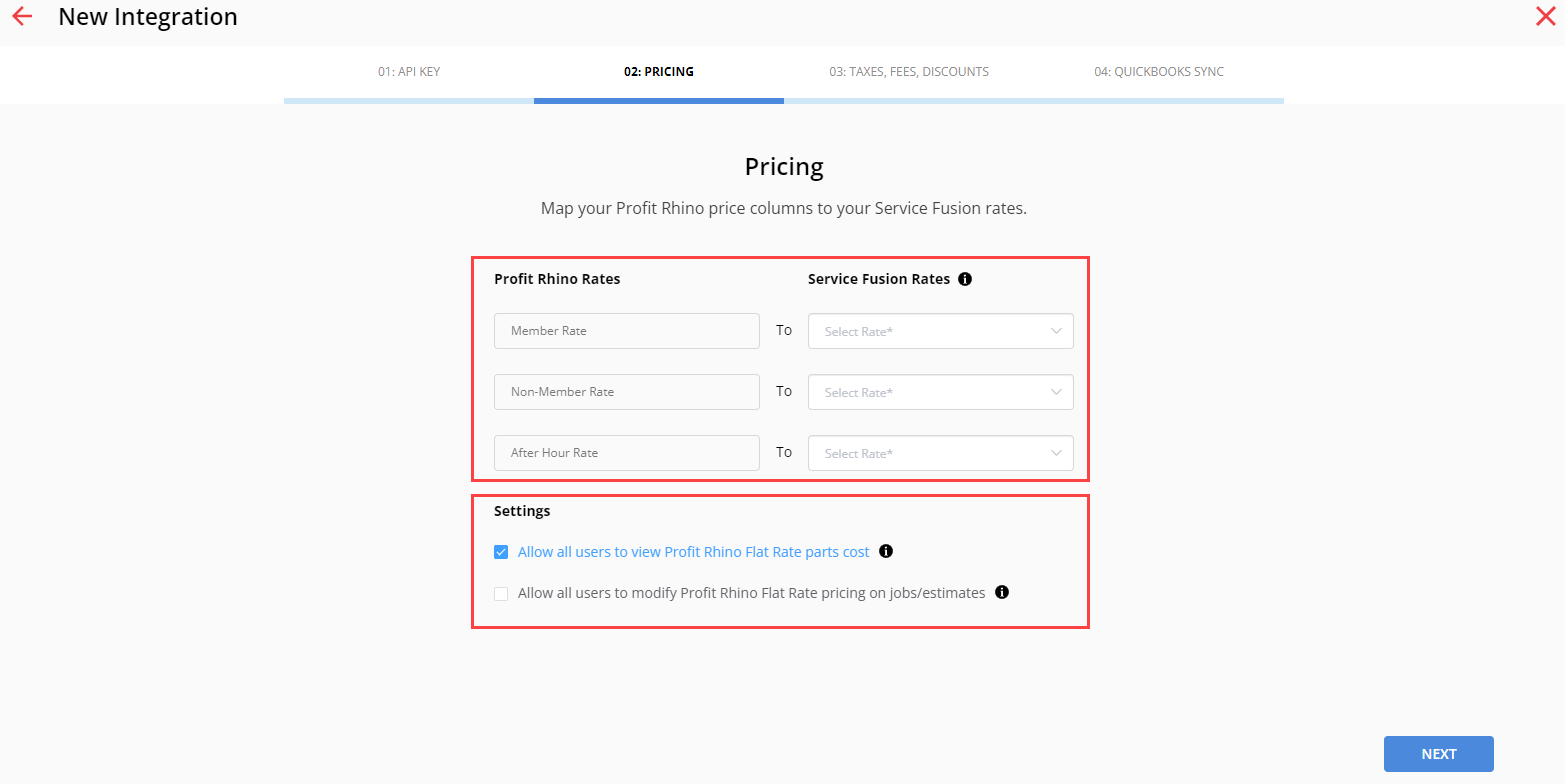Show info for viewing Flat Rate parts cost
1565x784 pixels.
click(886, 551)
